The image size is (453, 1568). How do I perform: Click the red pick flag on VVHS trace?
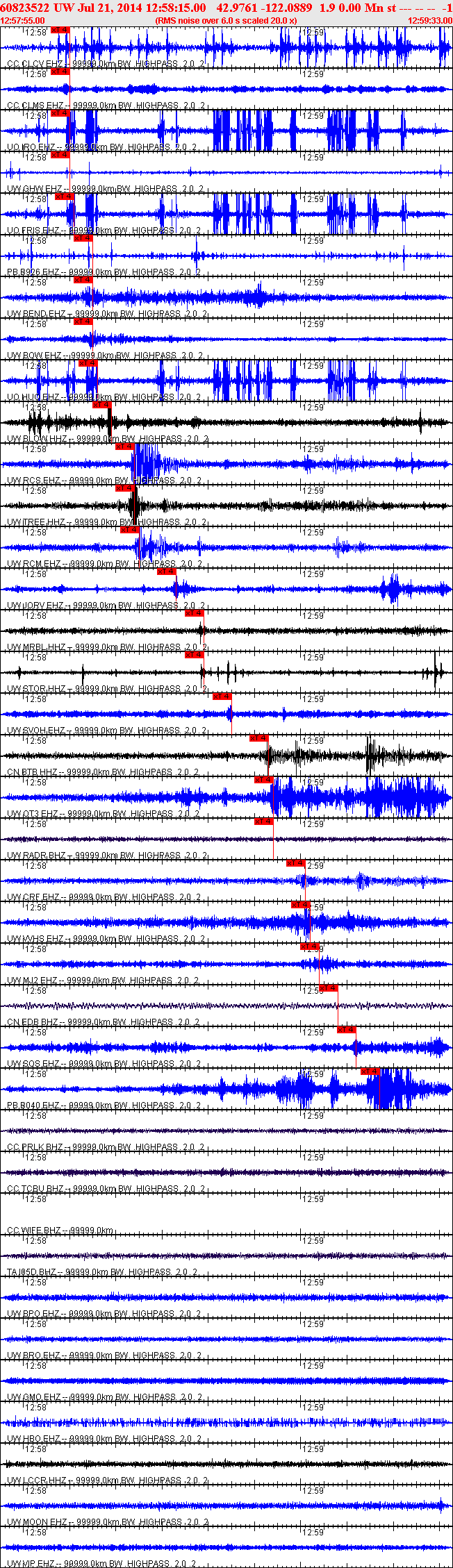[301, 905]
